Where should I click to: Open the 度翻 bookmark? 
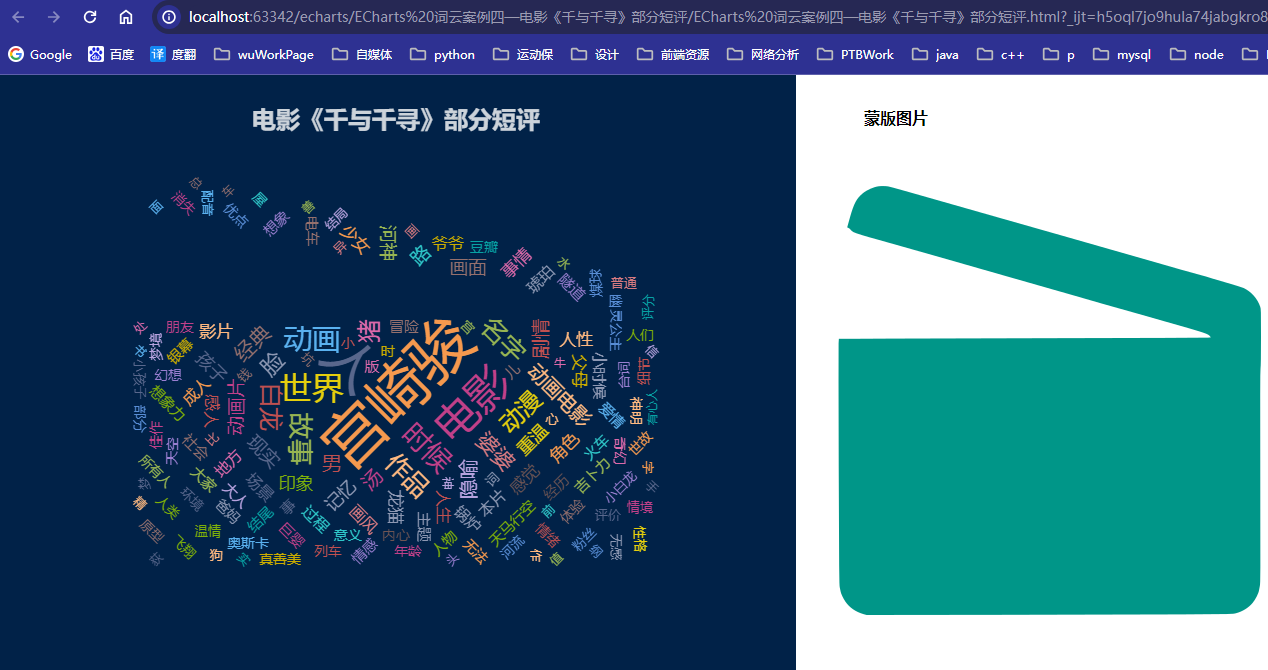(173, 54)
